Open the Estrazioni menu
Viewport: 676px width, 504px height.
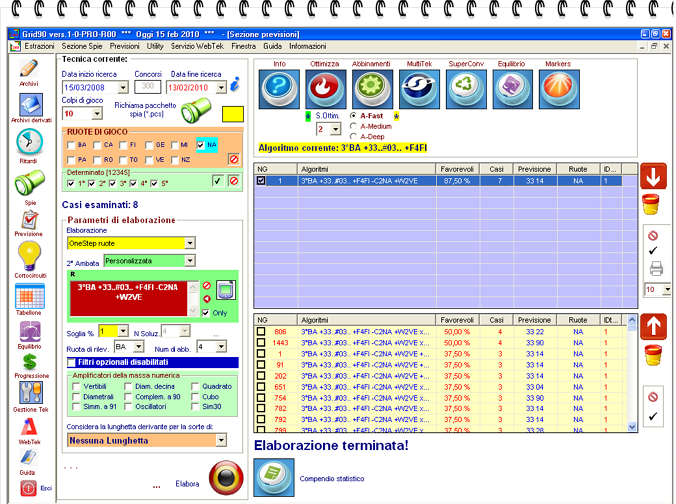(39, 46)
